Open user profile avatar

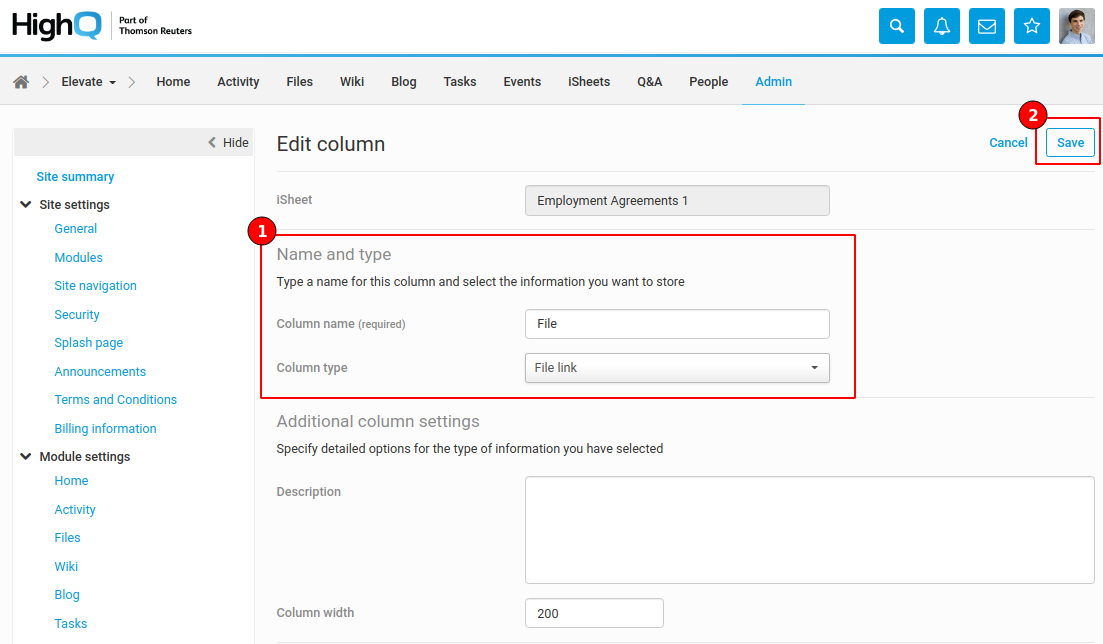coord(1076,26)
